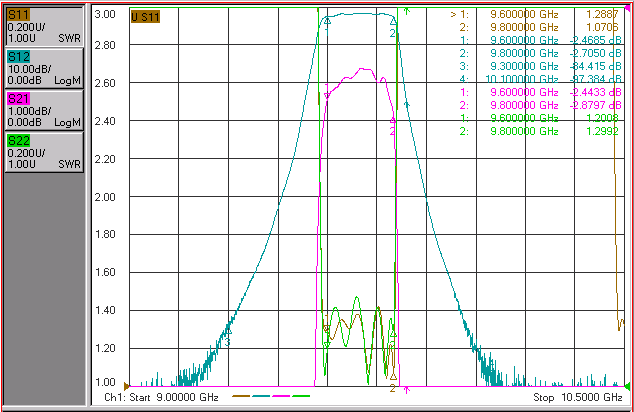Click S11 marker 1 readout value 1.2887
The width and height of the screenshot is (634, 412).
tap(602, 14)
